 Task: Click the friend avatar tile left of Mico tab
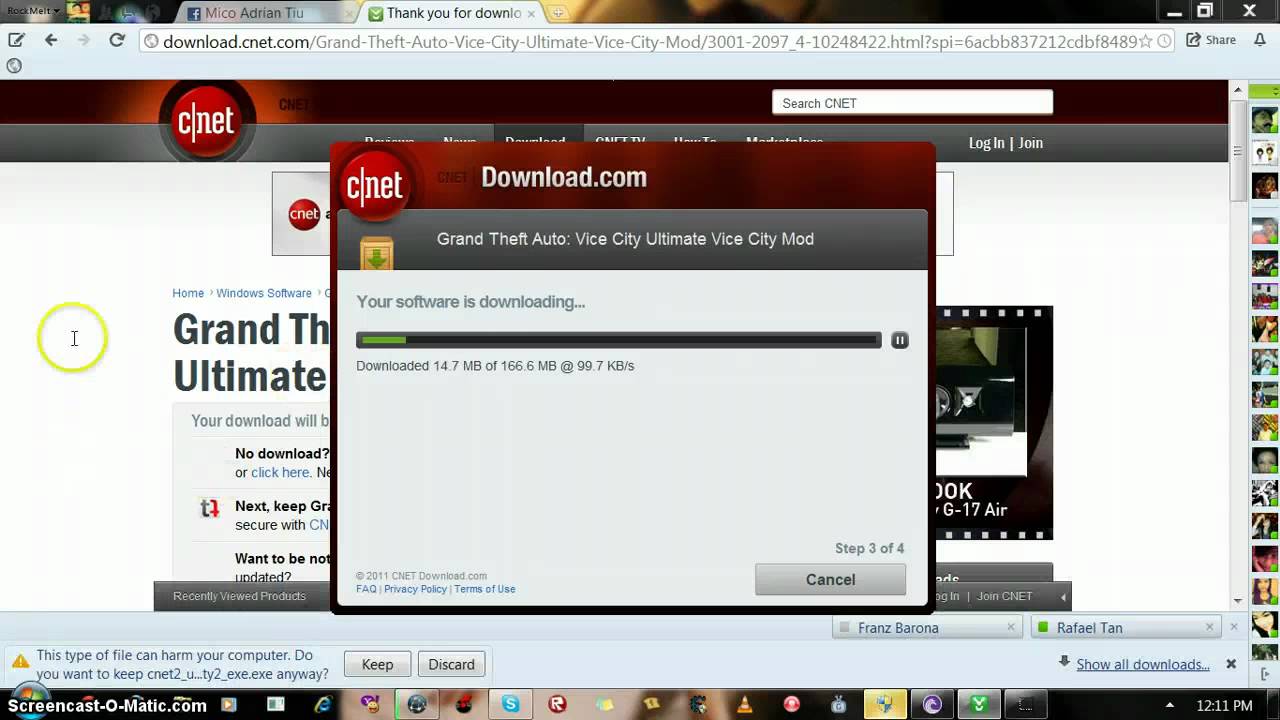tap(78, 12)
